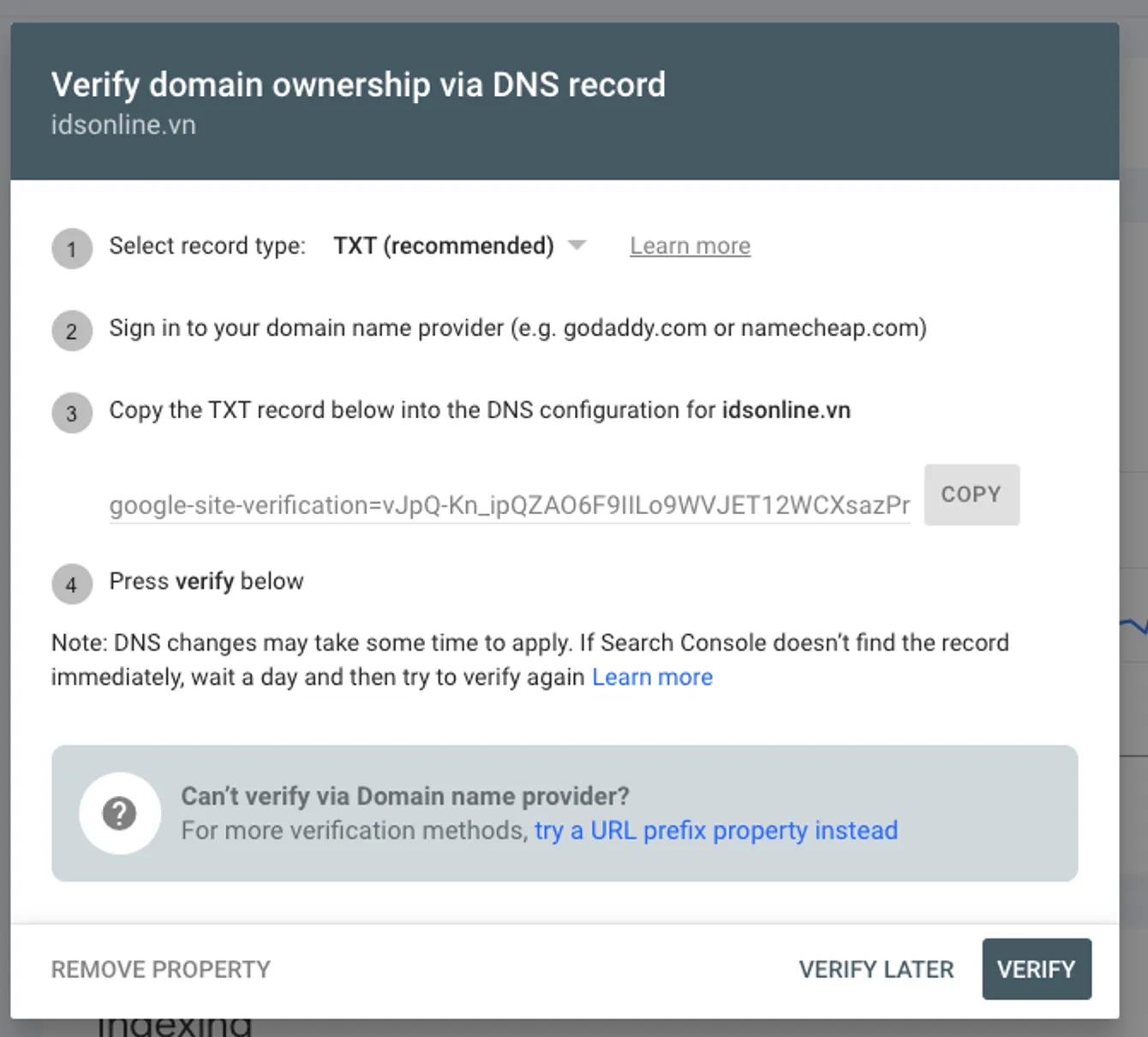Follow the 'try a URL prefix property instead' link
This screenshot has height=1037, width=1148.
tap(716, 830)
